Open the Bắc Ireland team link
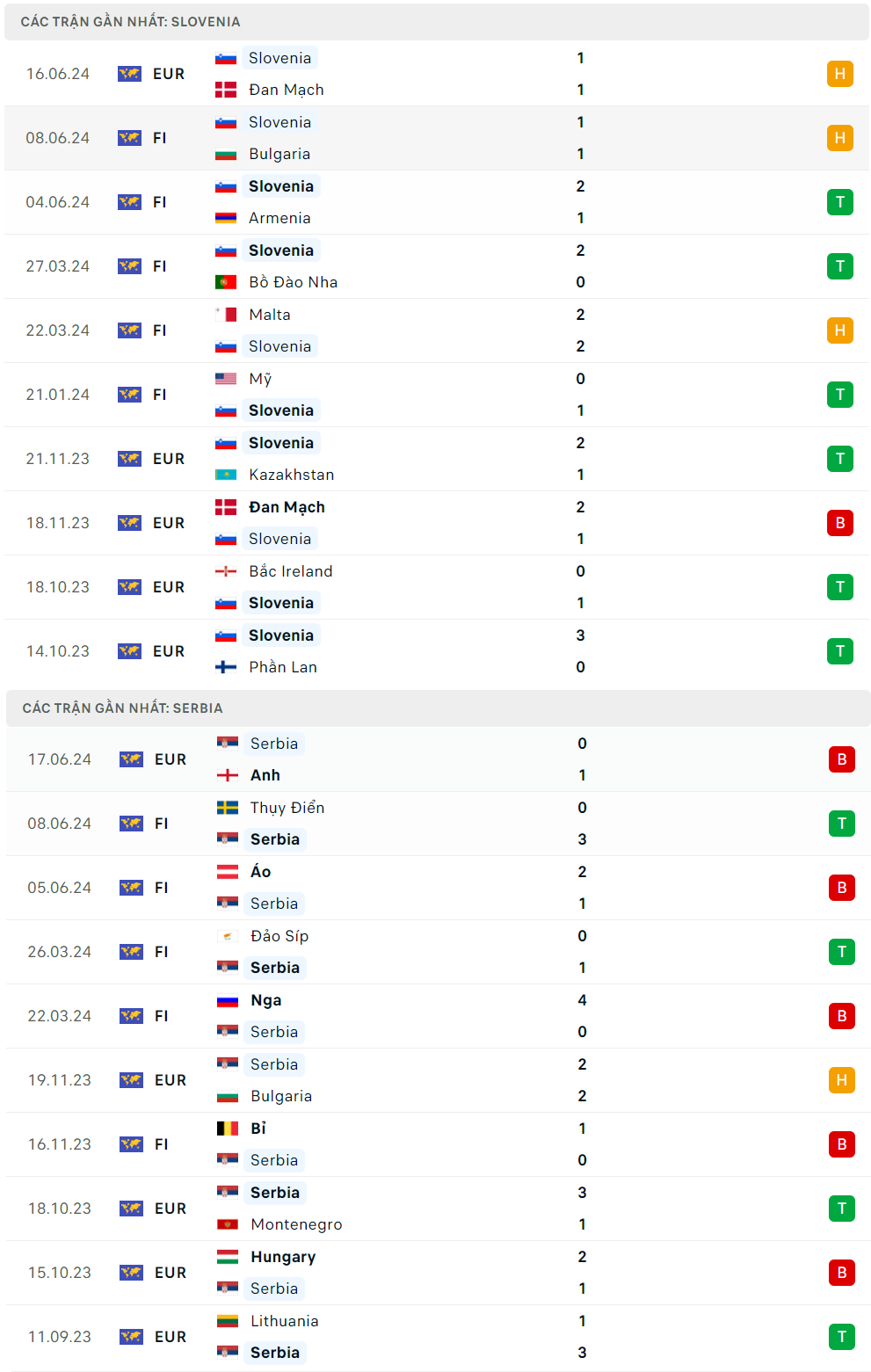 tap(290, 571)
